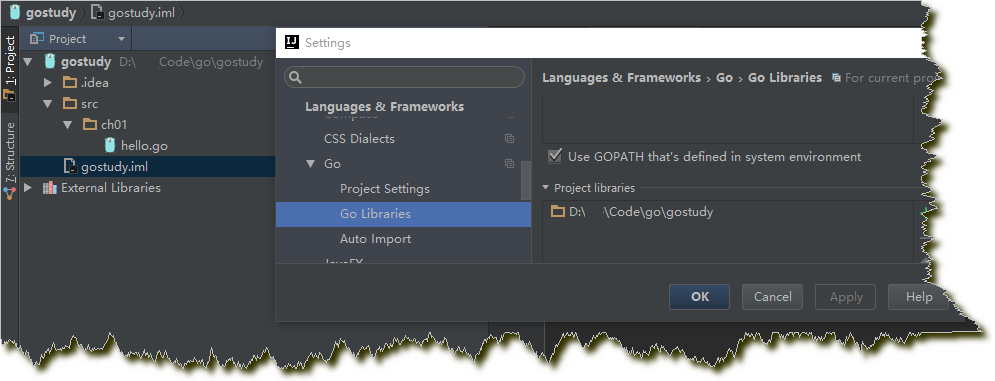Click the .idea folder icon

tap(70, 83)
